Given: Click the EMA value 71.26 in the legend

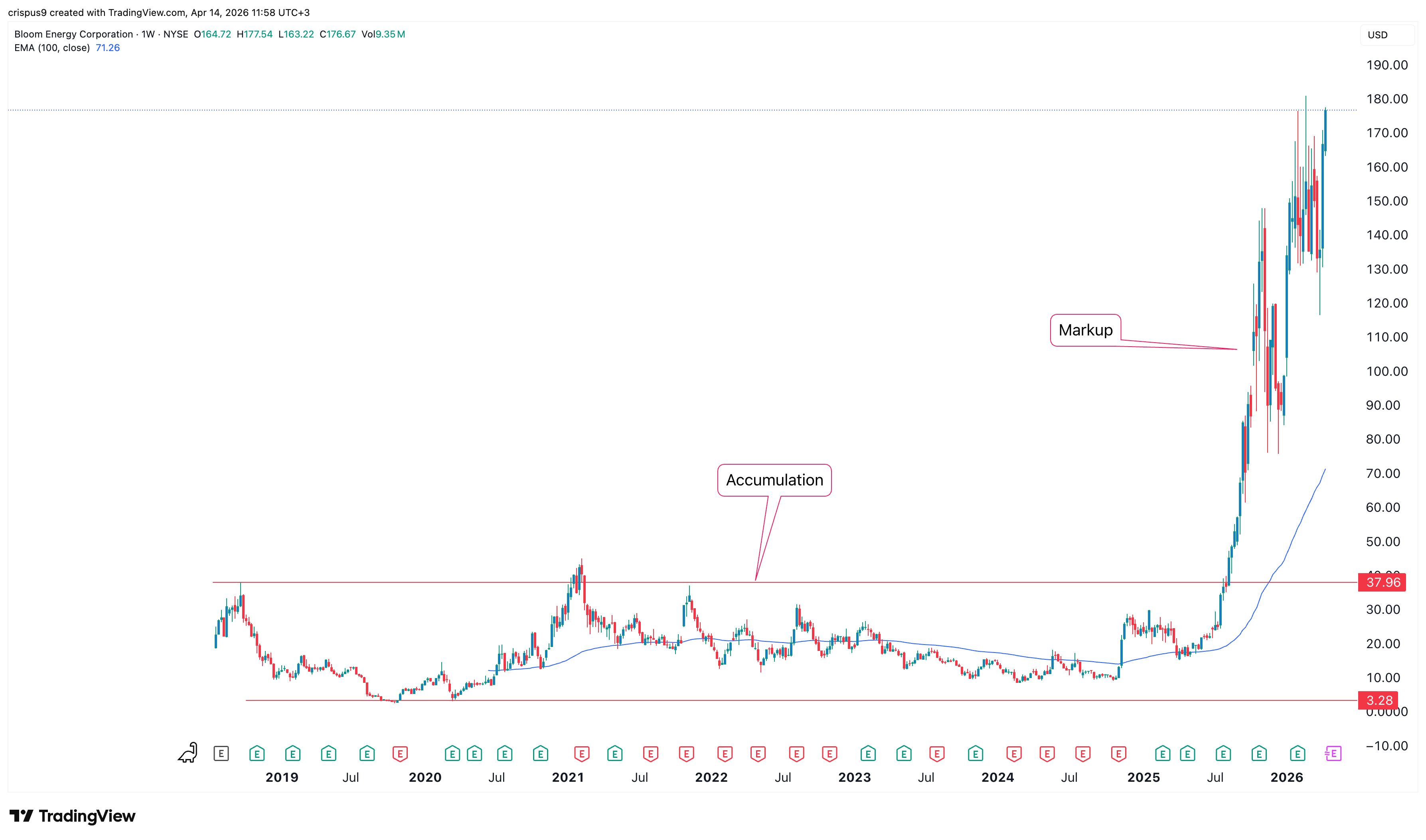Looking at the screenshot, I should coord(108,48).
